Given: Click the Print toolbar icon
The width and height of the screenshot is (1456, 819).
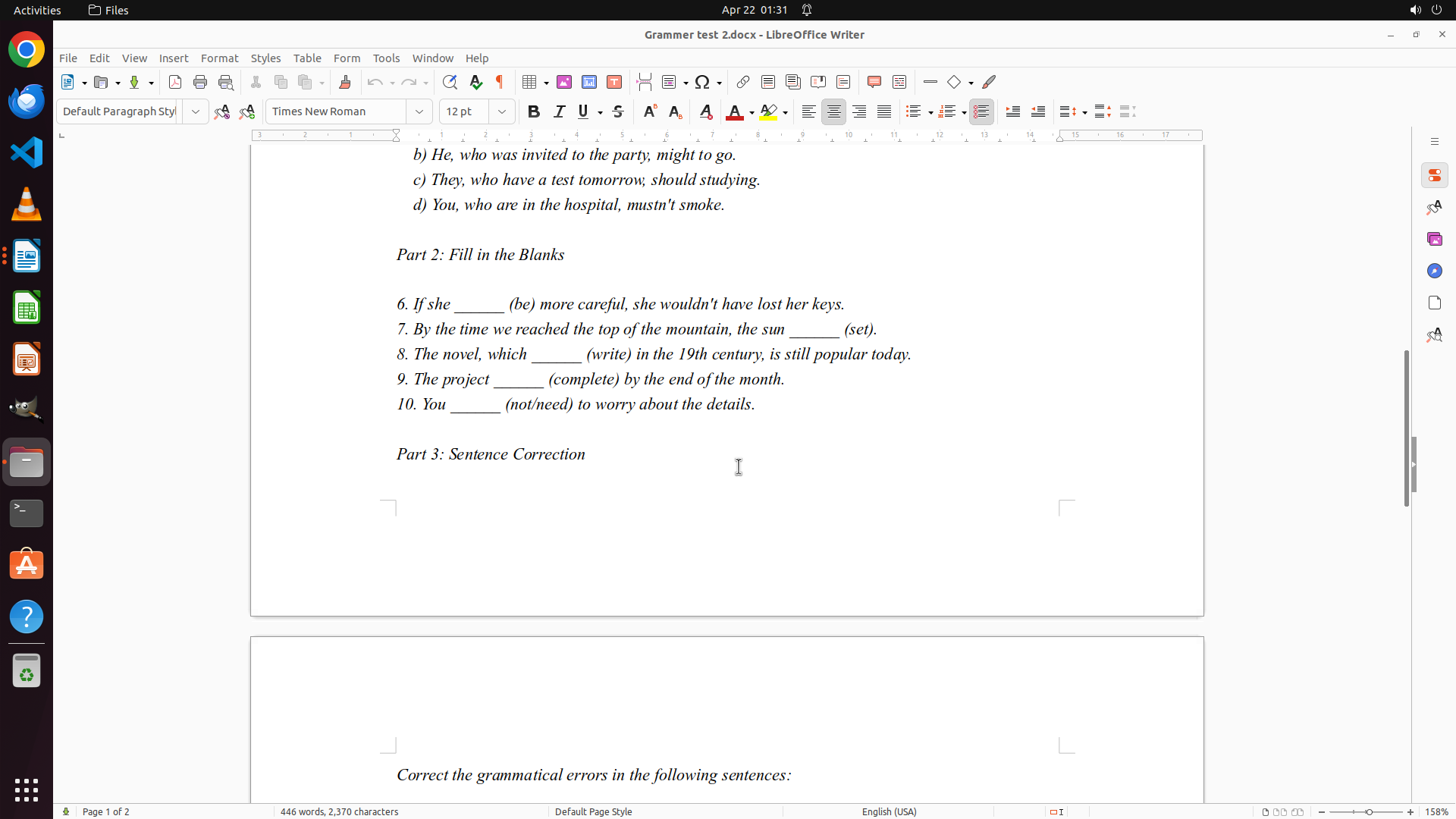Looking at the screenshot, I should [x=200, y=82].
